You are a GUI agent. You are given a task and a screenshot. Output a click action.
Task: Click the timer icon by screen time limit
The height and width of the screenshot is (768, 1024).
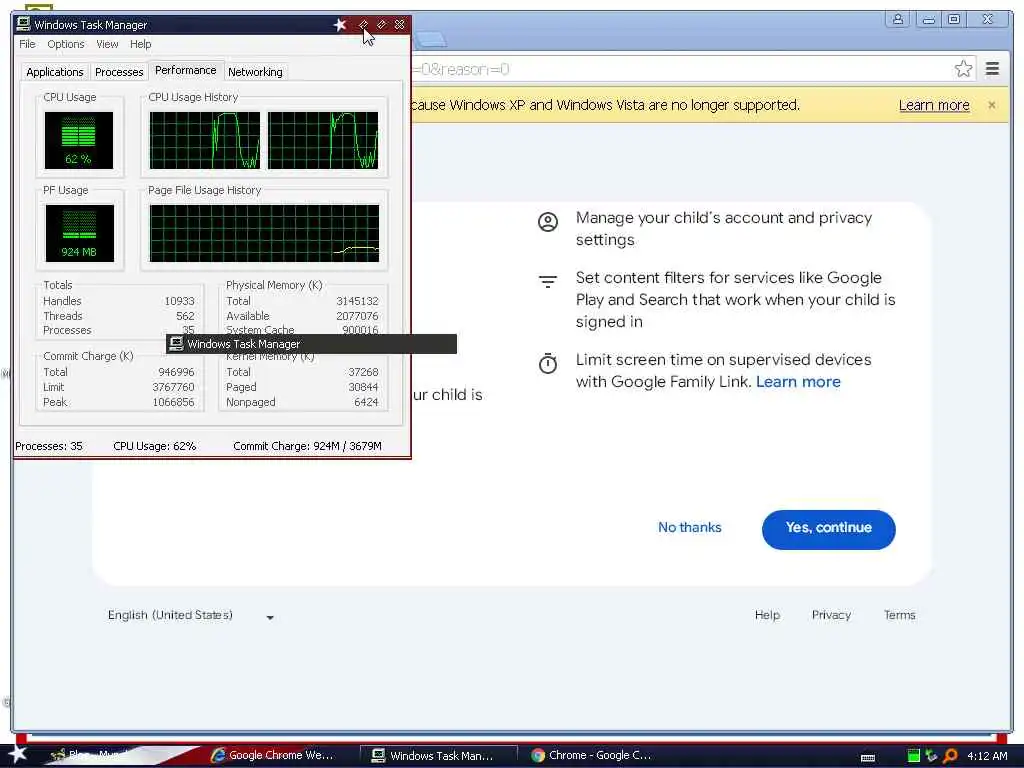pos(547,363)
